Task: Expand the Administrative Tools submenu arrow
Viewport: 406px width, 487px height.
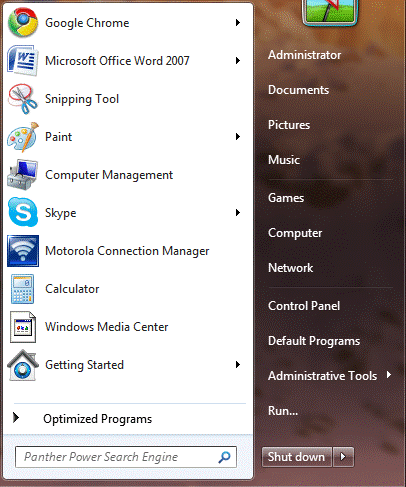Action: [x=389, y=375]
